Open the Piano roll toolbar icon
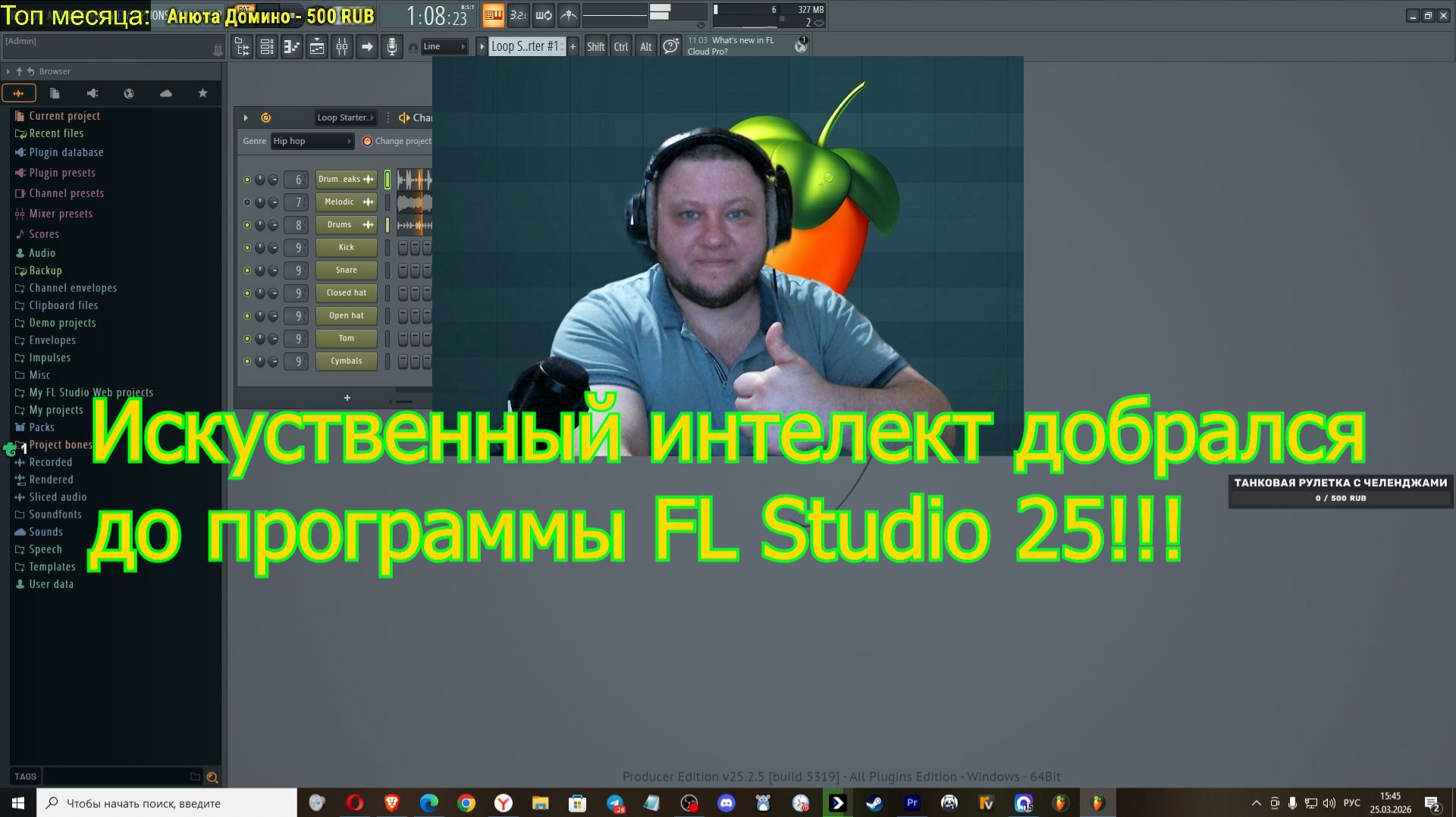Image resolution: width=1456 pixels, height=817 pixels. pos(291,46)
